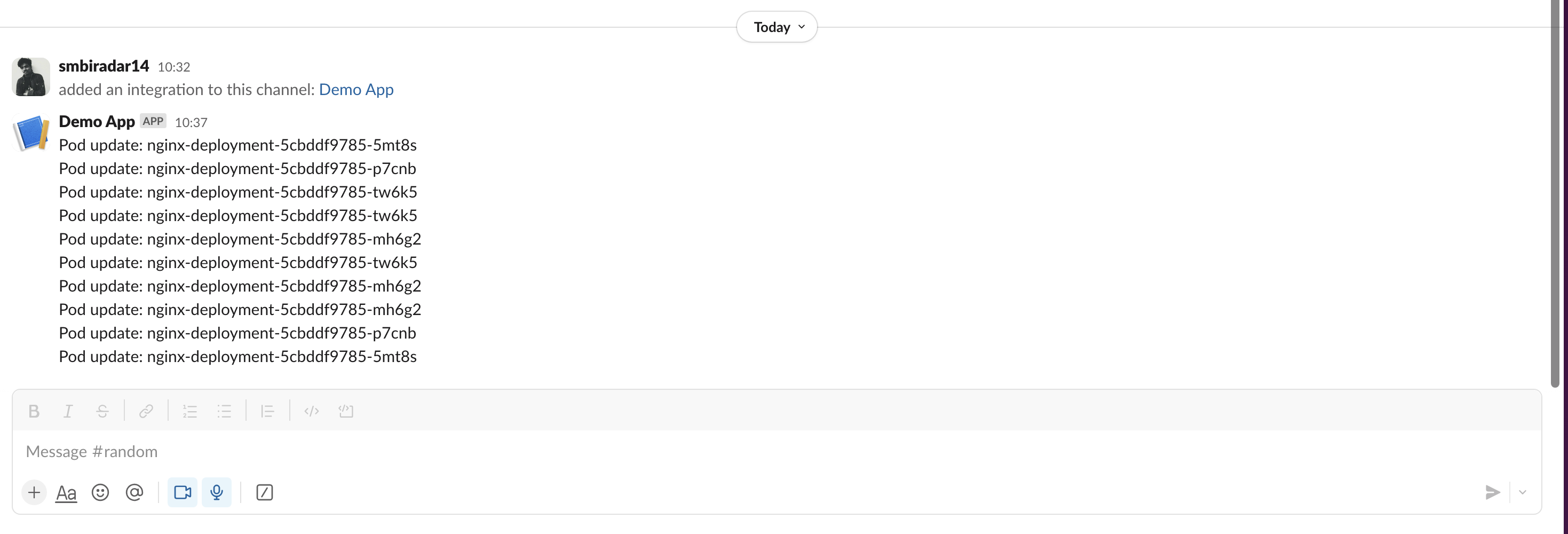Toggle the Aa formatting toolbar
The height and width of the screenshot is (534, 1568).
[x=66, y=492]
